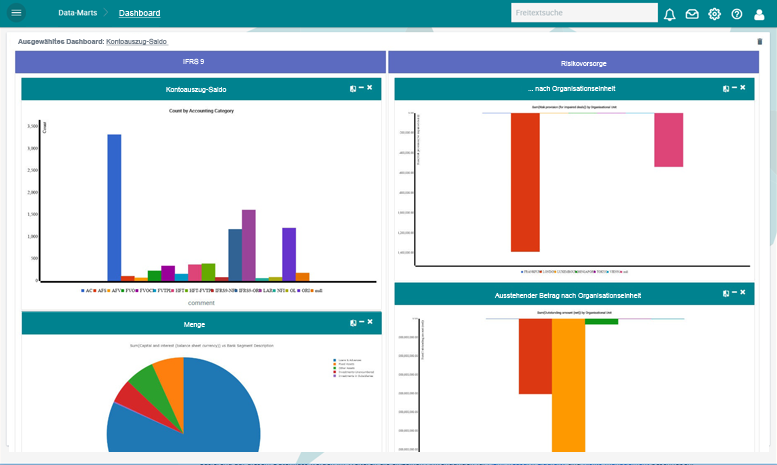Close the Menge widget
777x465 pixels.
(x=370, y=322)
